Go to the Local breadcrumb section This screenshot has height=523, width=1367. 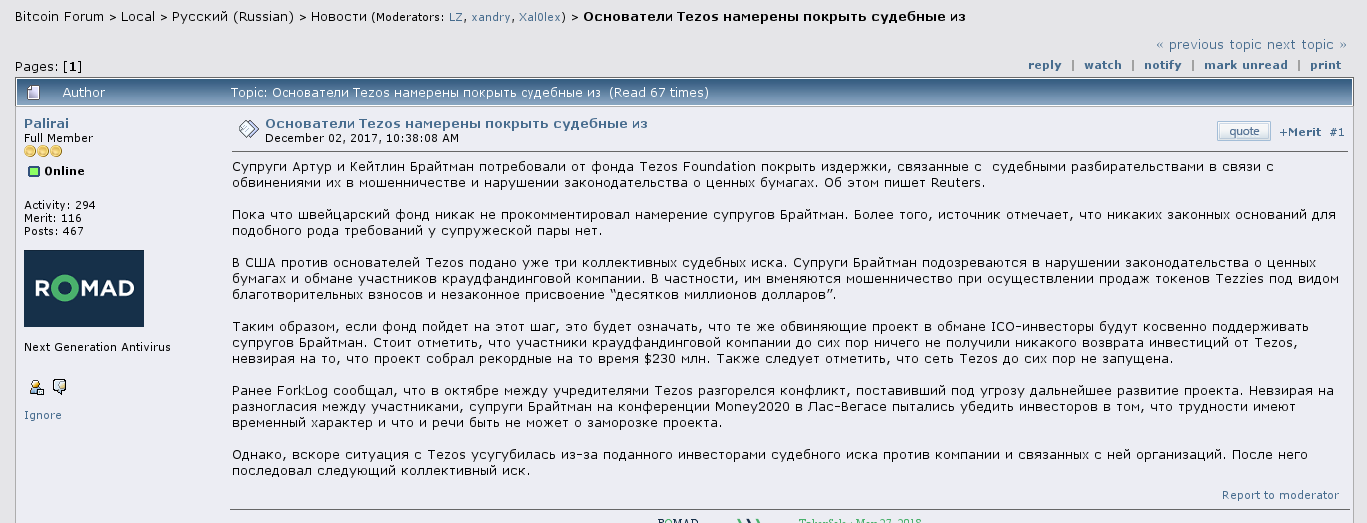[x=140, y=17]
